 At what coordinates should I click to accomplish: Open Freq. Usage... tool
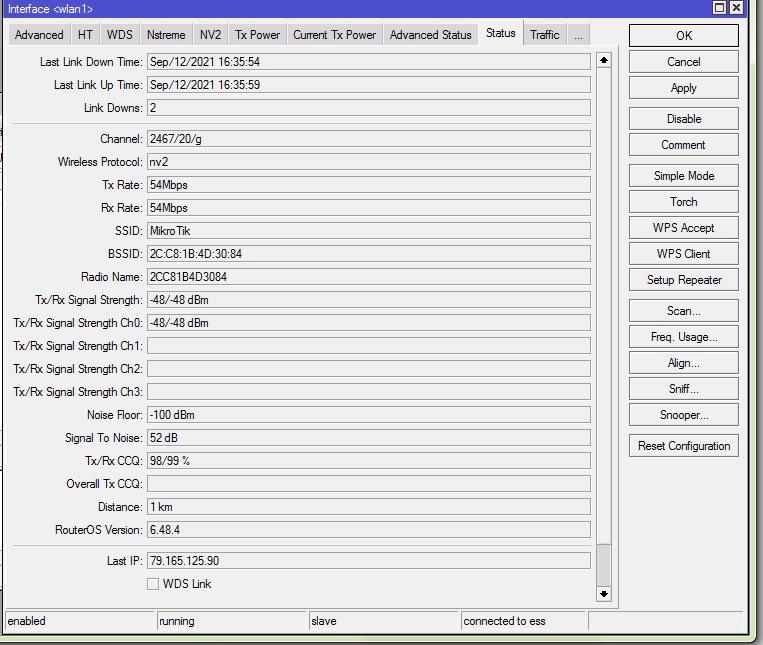684,337
